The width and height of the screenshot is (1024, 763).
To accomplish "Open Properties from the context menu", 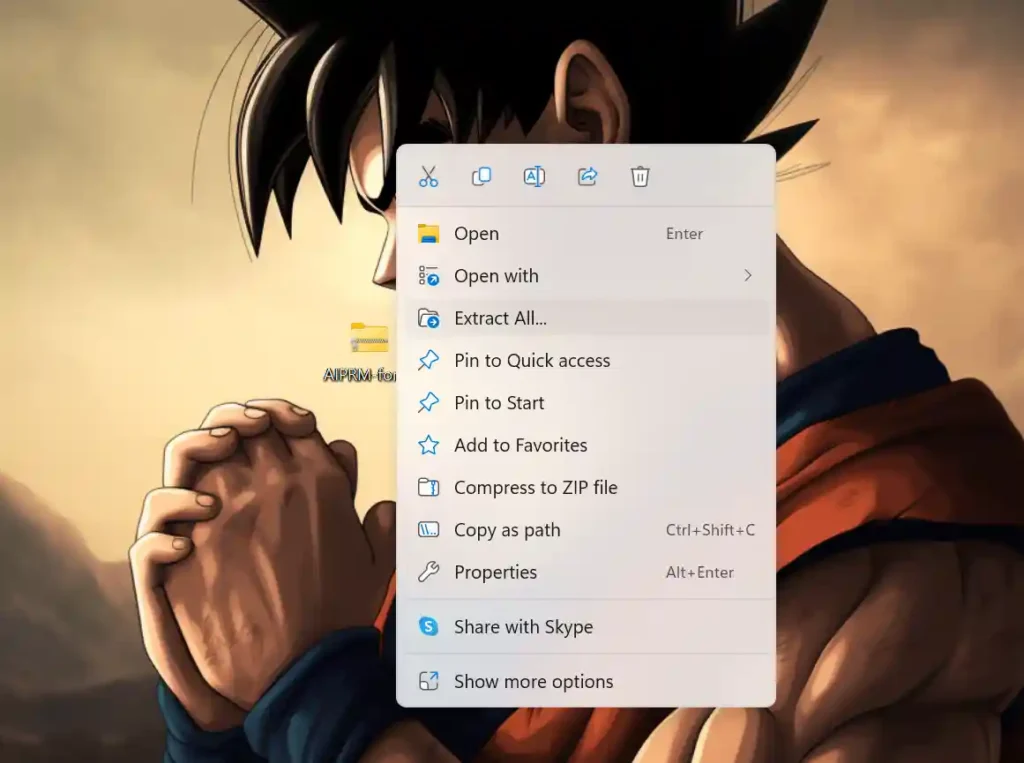I will pos(586,572).
